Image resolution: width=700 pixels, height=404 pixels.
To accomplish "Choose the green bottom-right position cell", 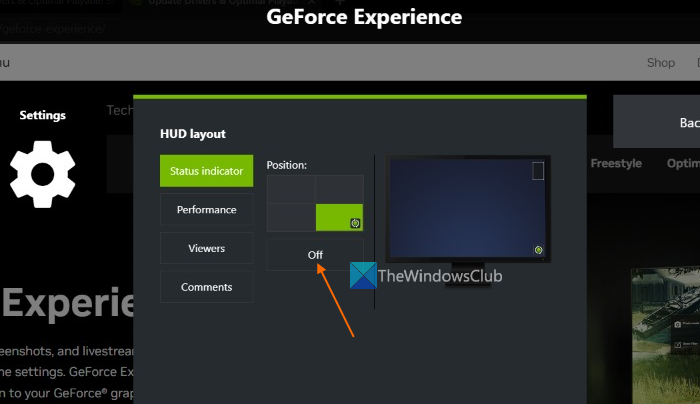I will [x=339, y=217].
